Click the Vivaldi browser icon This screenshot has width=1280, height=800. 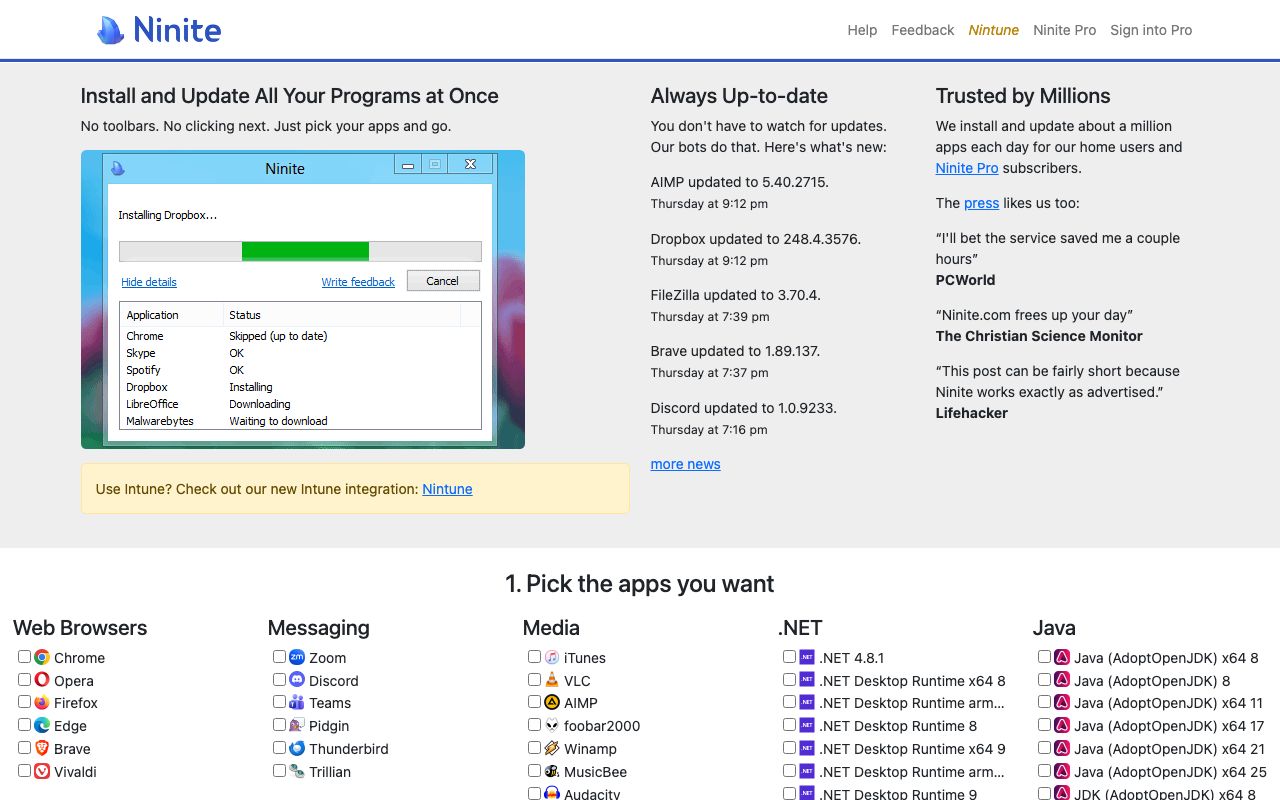point(42,771)
